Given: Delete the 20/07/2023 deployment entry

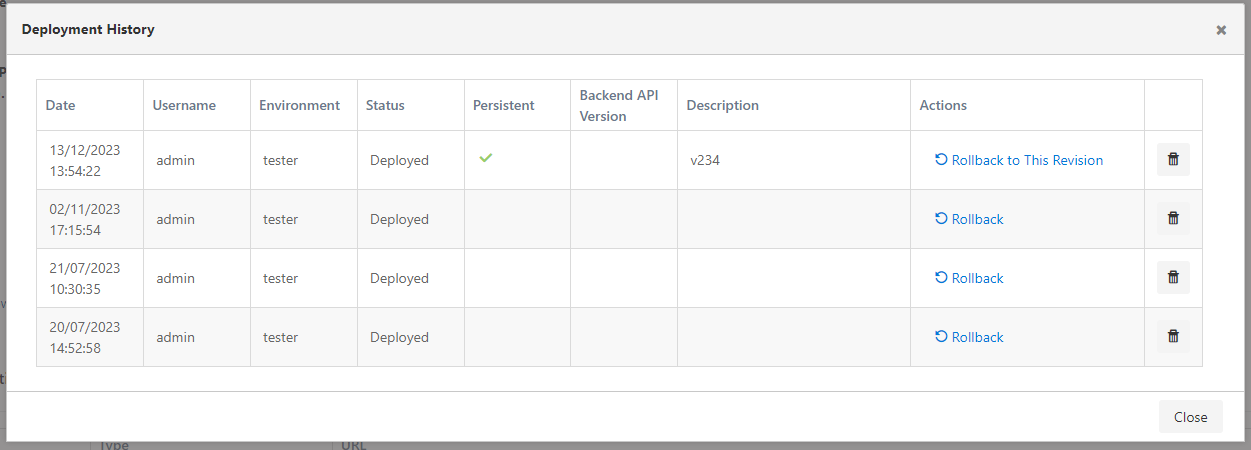Looking at the screenshot, I should 1173,337.
